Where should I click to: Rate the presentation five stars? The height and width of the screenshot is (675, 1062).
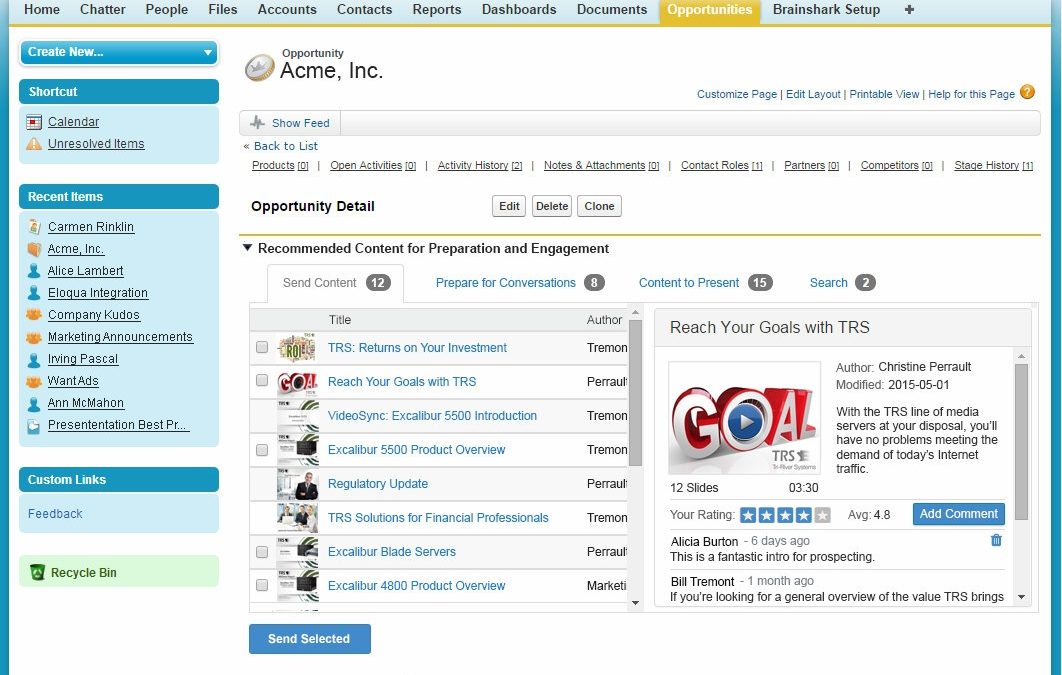[x=822, y=515]
